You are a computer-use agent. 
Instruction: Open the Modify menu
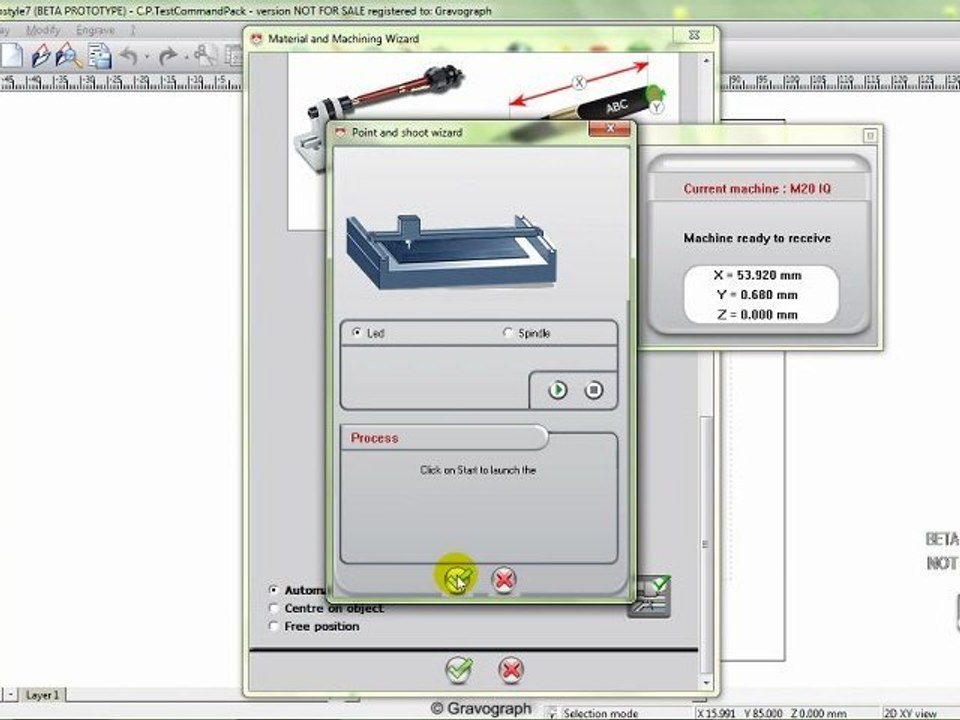43,30
